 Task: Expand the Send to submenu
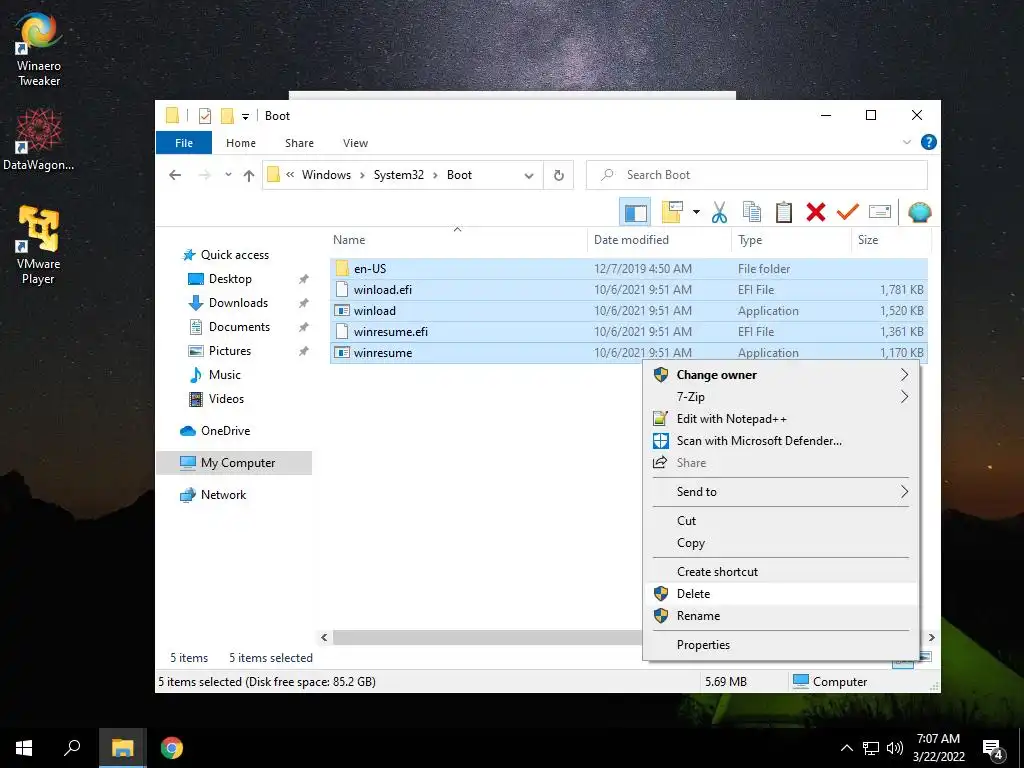pyautogui.click(x=781, y=492)
